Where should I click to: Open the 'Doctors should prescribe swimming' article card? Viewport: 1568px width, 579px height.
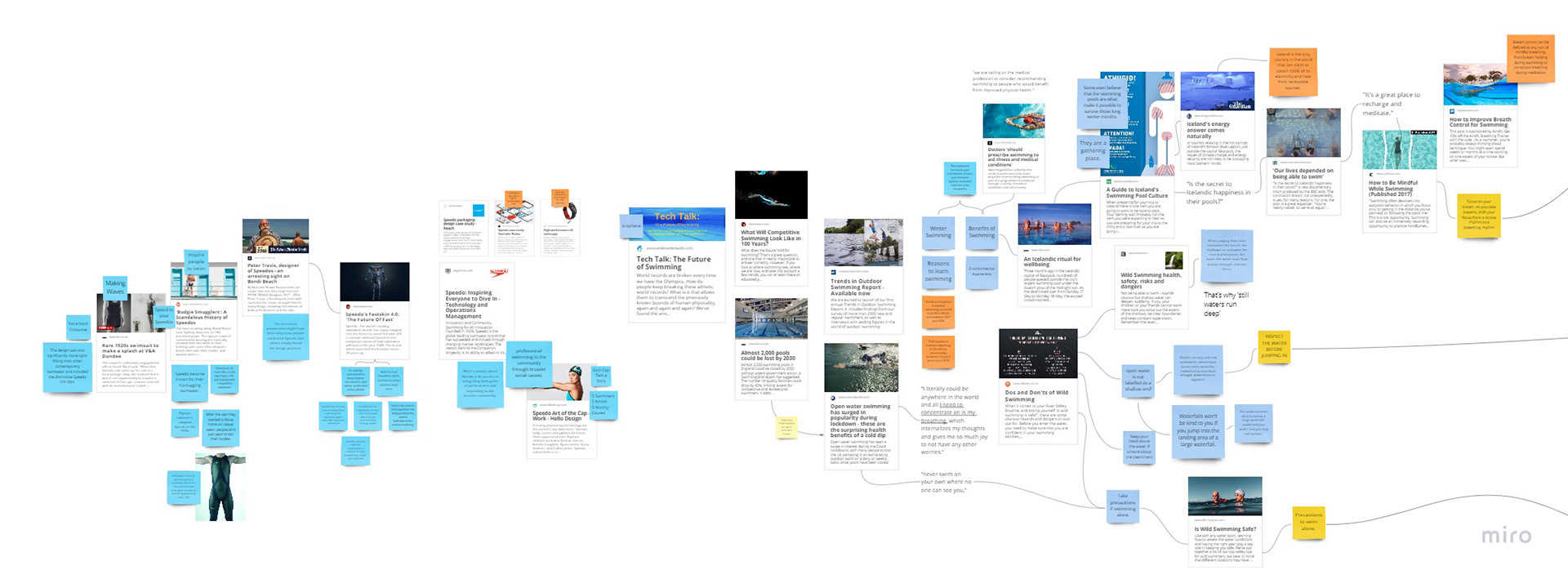click(1013, 149)
